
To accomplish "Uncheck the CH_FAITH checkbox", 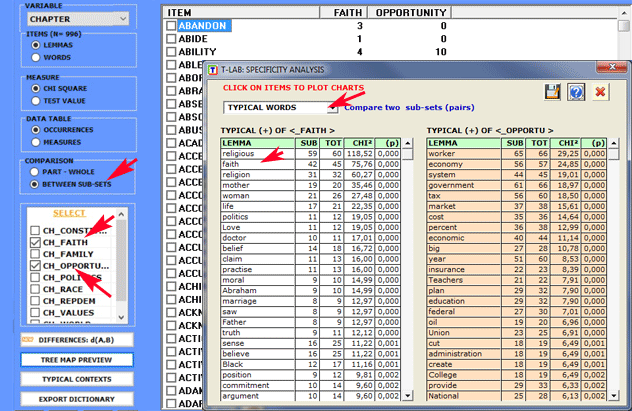I will tap(35, 242).
